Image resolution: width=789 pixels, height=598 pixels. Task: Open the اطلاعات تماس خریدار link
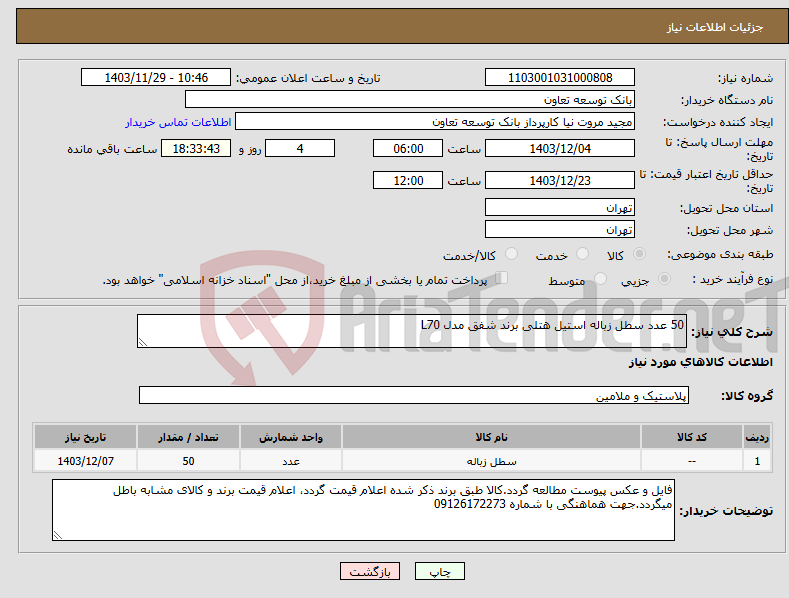[x=178, y=122]
